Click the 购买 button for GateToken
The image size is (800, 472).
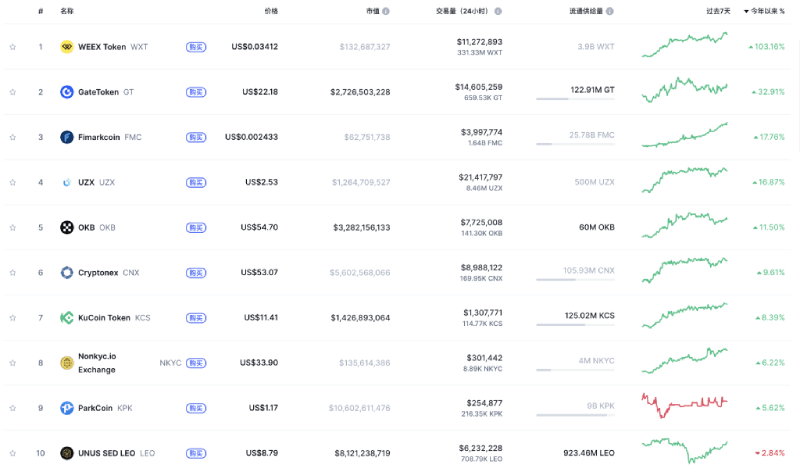point(196,92)
